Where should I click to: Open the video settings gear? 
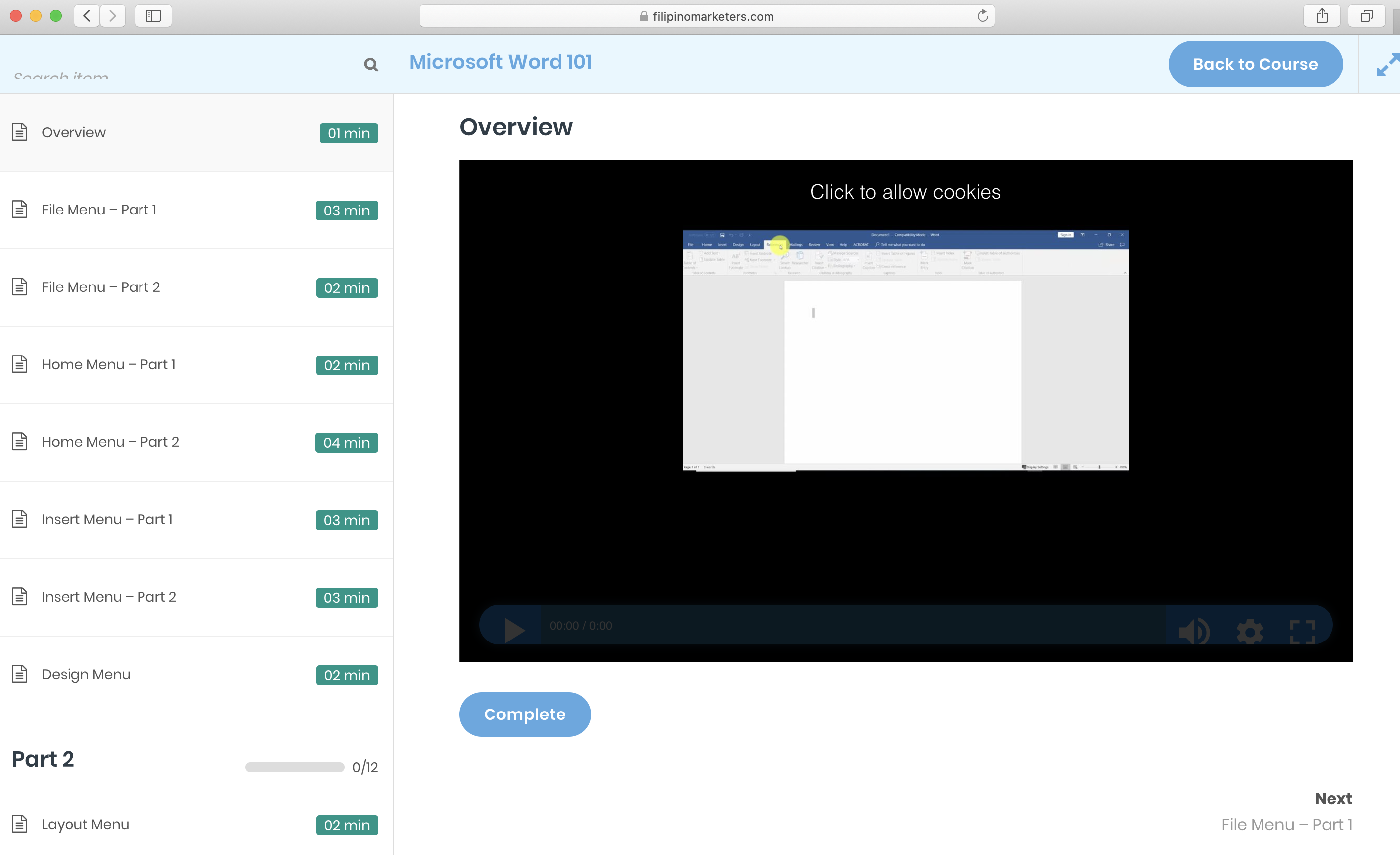(1250, 632)
